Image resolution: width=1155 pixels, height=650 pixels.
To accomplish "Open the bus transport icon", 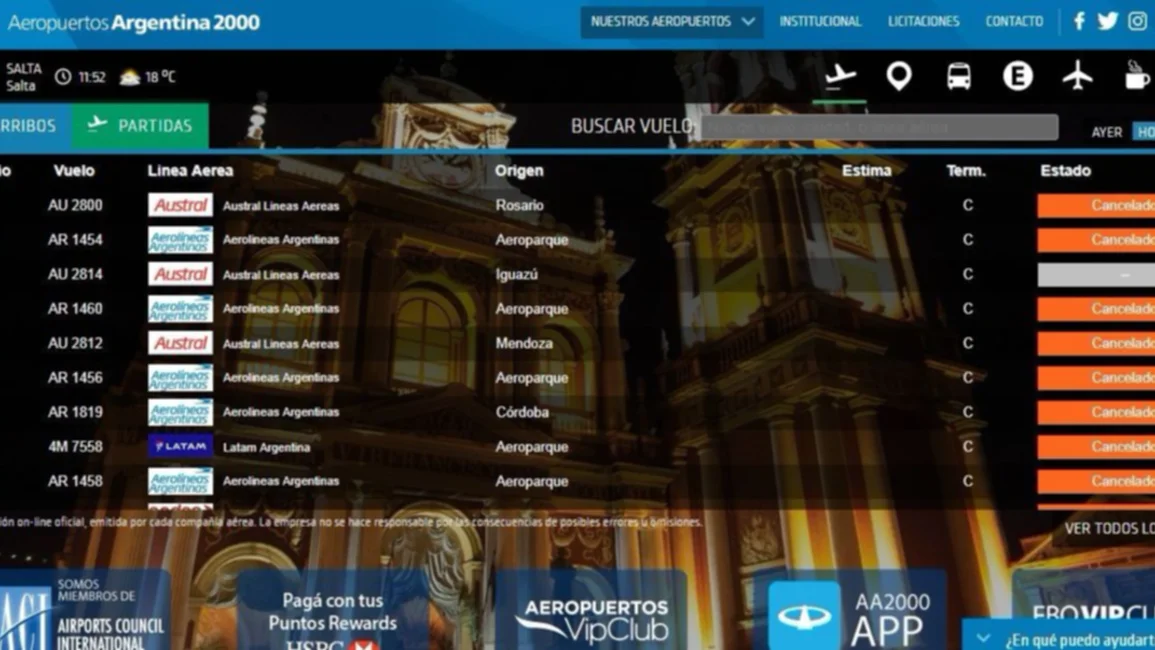I will click(958, 76).
